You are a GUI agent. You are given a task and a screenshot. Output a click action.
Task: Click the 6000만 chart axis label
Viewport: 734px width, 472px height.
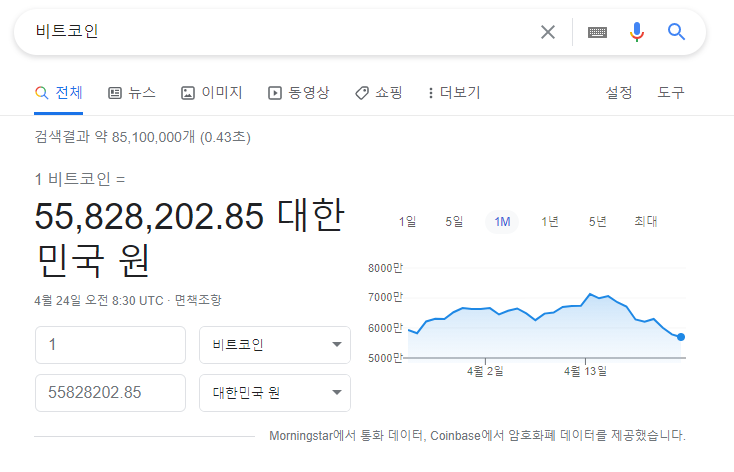point(385,328)
